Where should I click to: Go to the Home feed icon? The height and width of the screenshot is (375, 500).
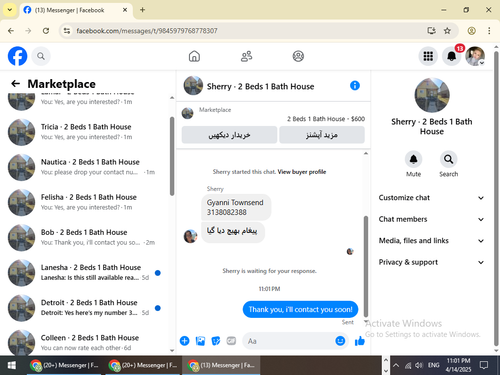tap(194, 56)
